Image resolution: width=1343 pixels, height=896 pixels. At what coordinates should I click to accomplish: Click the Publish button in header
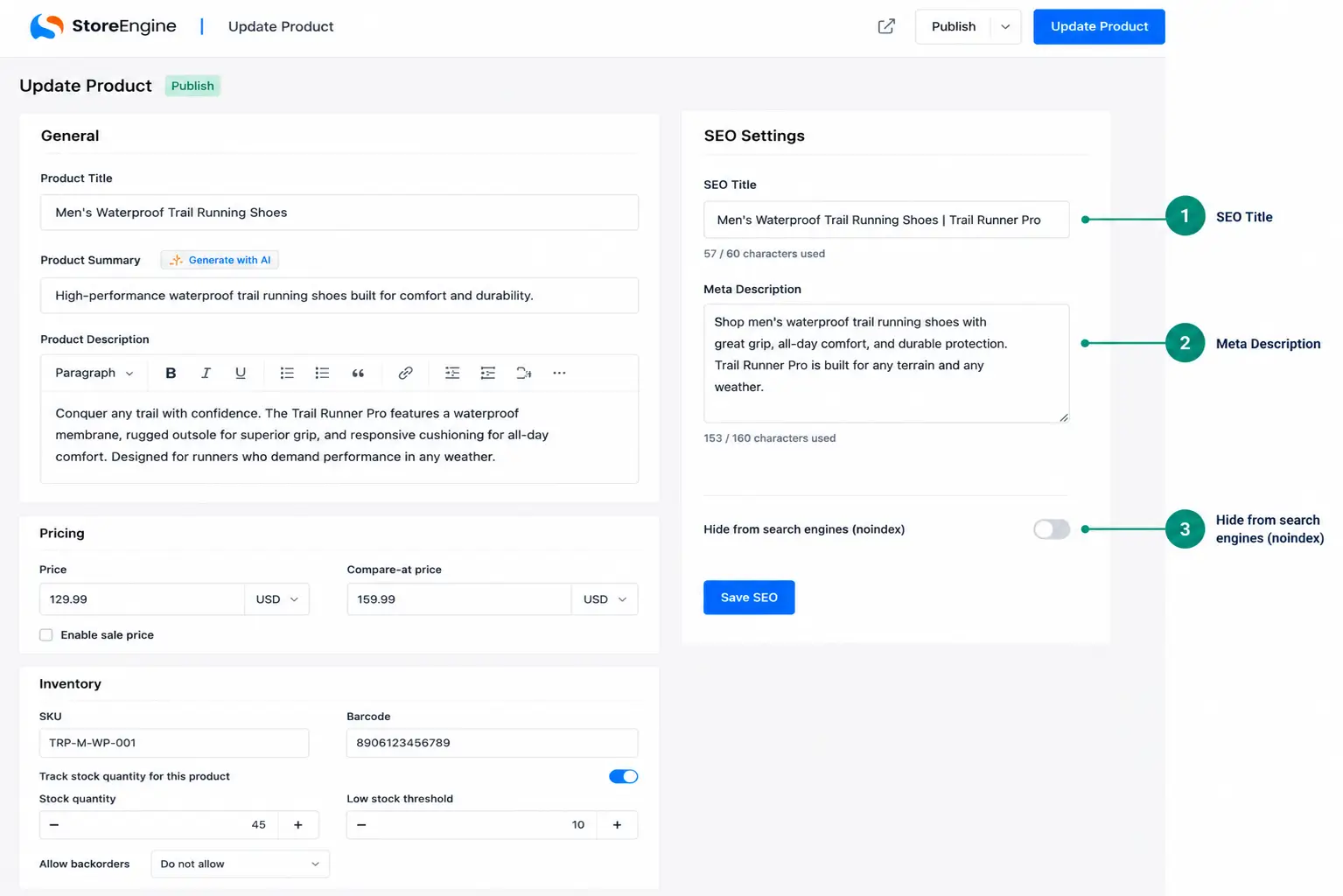click(954, 26)
